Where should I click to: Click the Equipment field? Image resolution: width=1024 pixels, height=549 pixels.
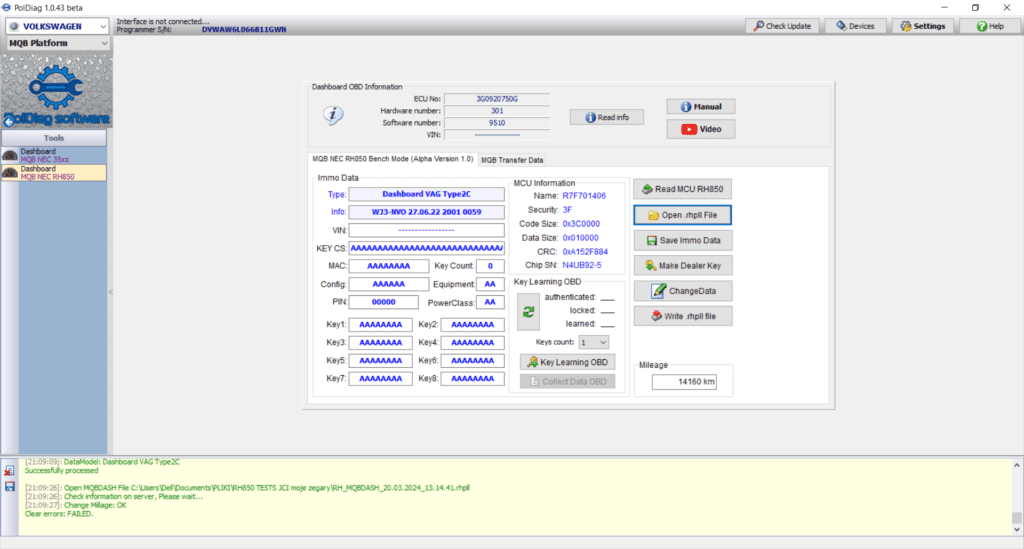[x=490, y=284]
